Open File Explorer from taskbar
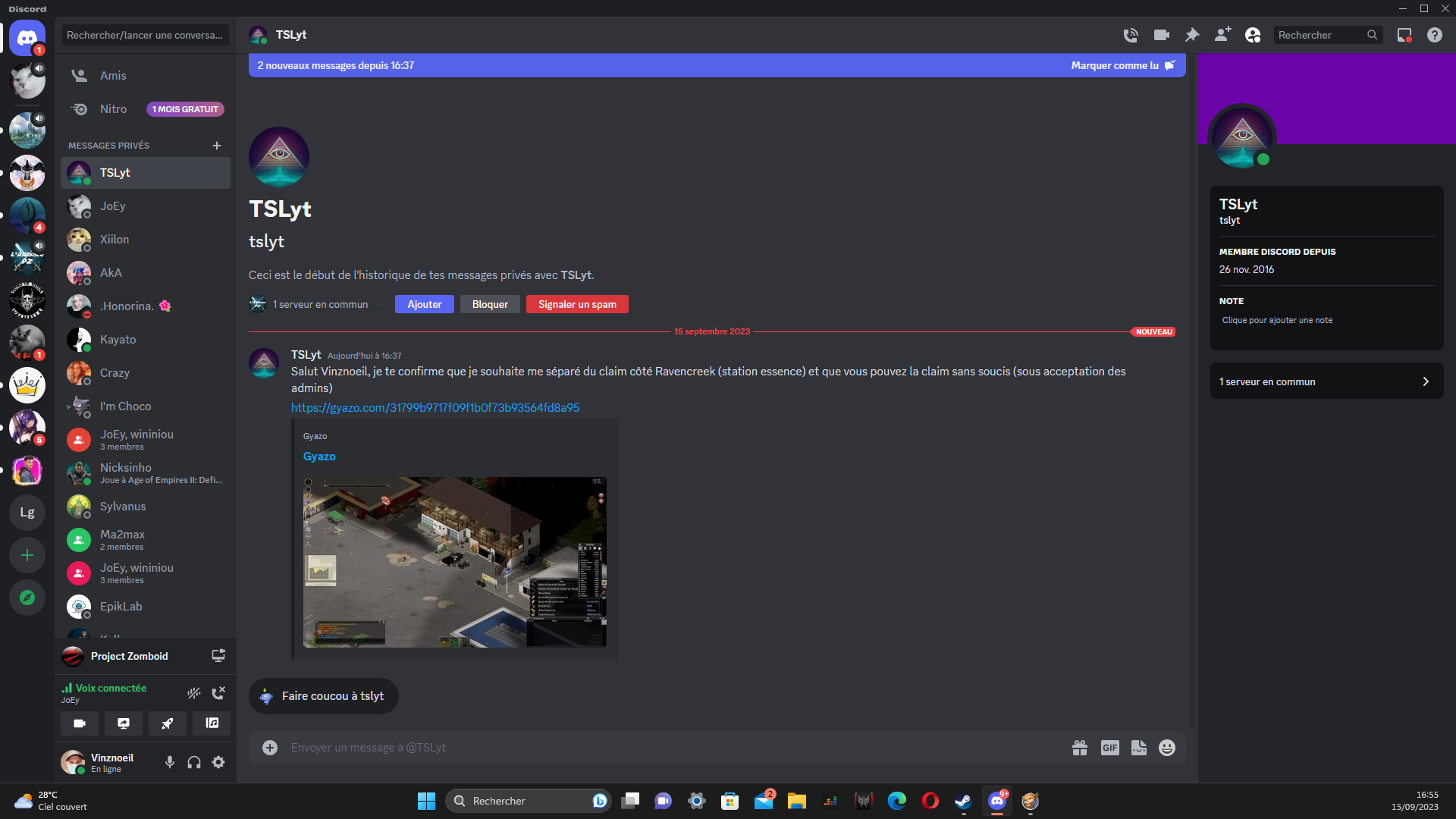Image resolution: width=1456 pixels, height=819 pixels. pos(796,801)
